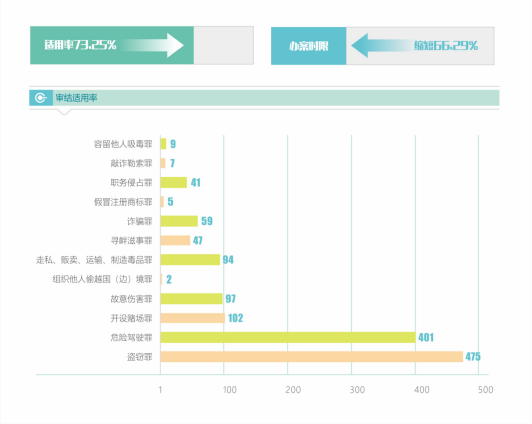Click the 办案时限 blue block
532x424 pixels.
[x=308, y=46]
